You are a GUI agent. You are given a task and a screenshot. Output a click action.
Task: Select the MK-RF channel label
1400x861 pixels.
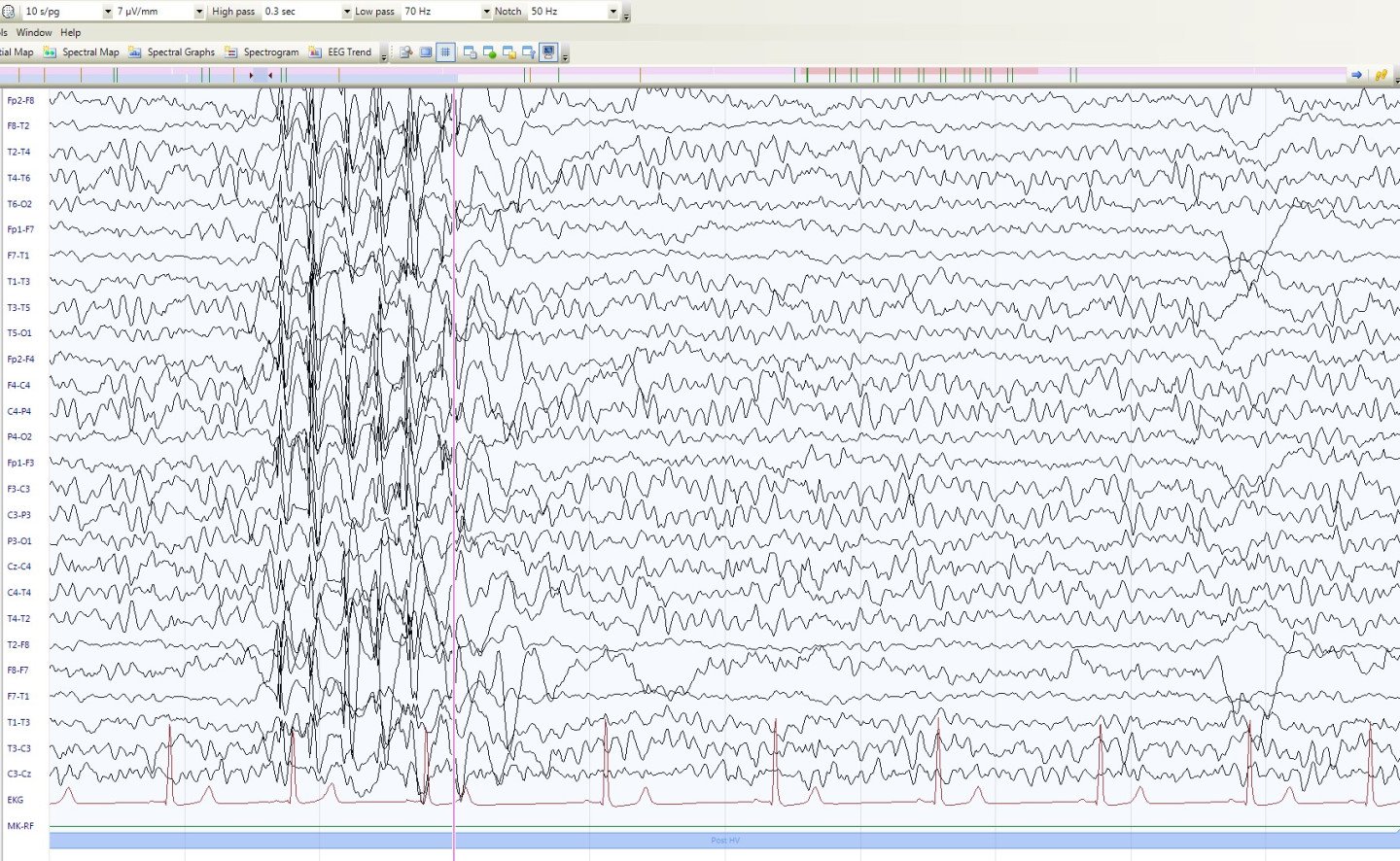click(20, 826)
